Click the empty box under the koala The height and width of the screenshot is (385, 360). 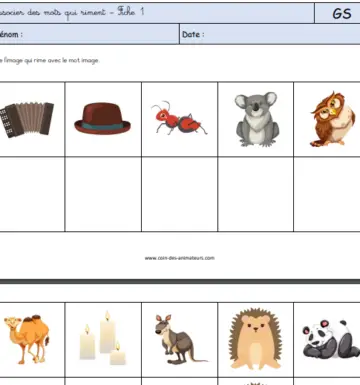click(x=256, y=194)
